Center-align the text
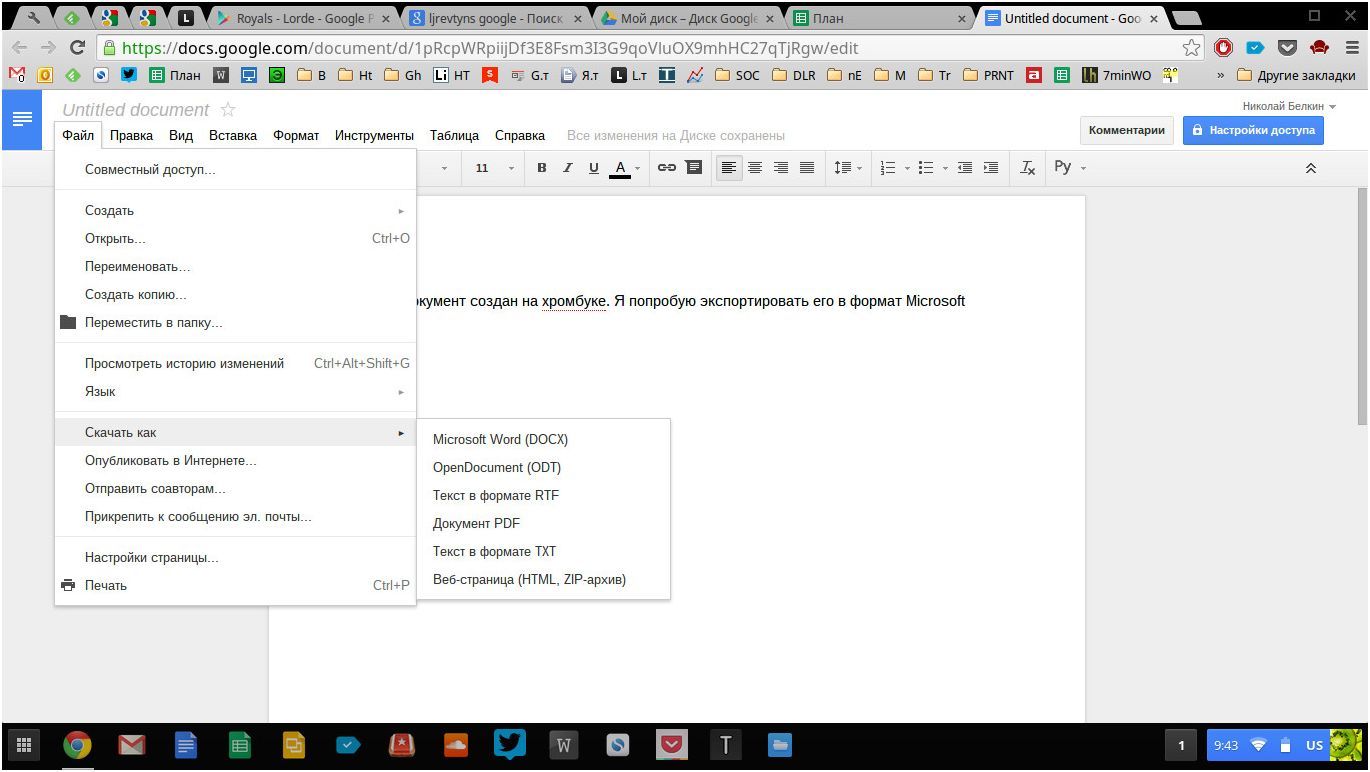 click(x=755, y=168)
